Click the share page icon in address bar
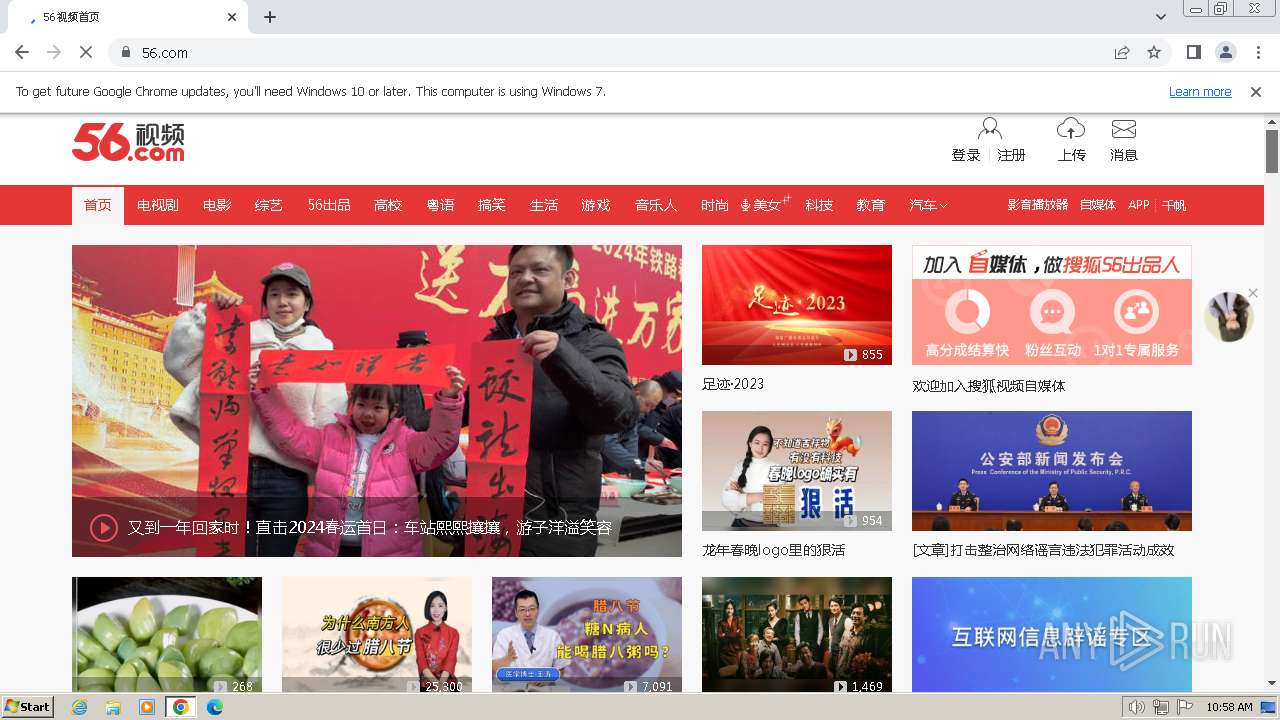Image resolution: width=1280 pixels, height=720 pixels. [x=1122, y=52]
